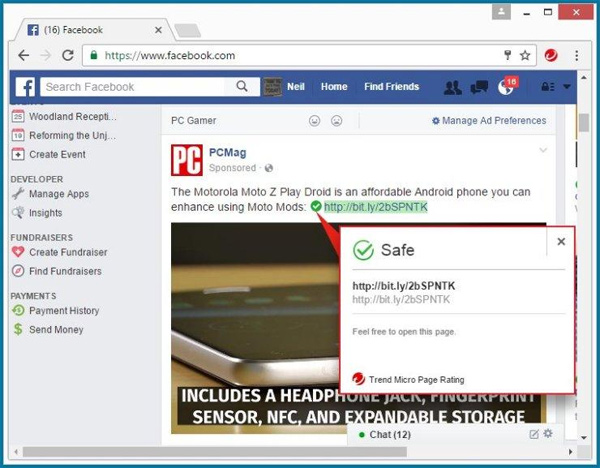This screenshot has height=468, width=600.
Task: Open the Chrome three-dot menu
Action: (576, 55)
